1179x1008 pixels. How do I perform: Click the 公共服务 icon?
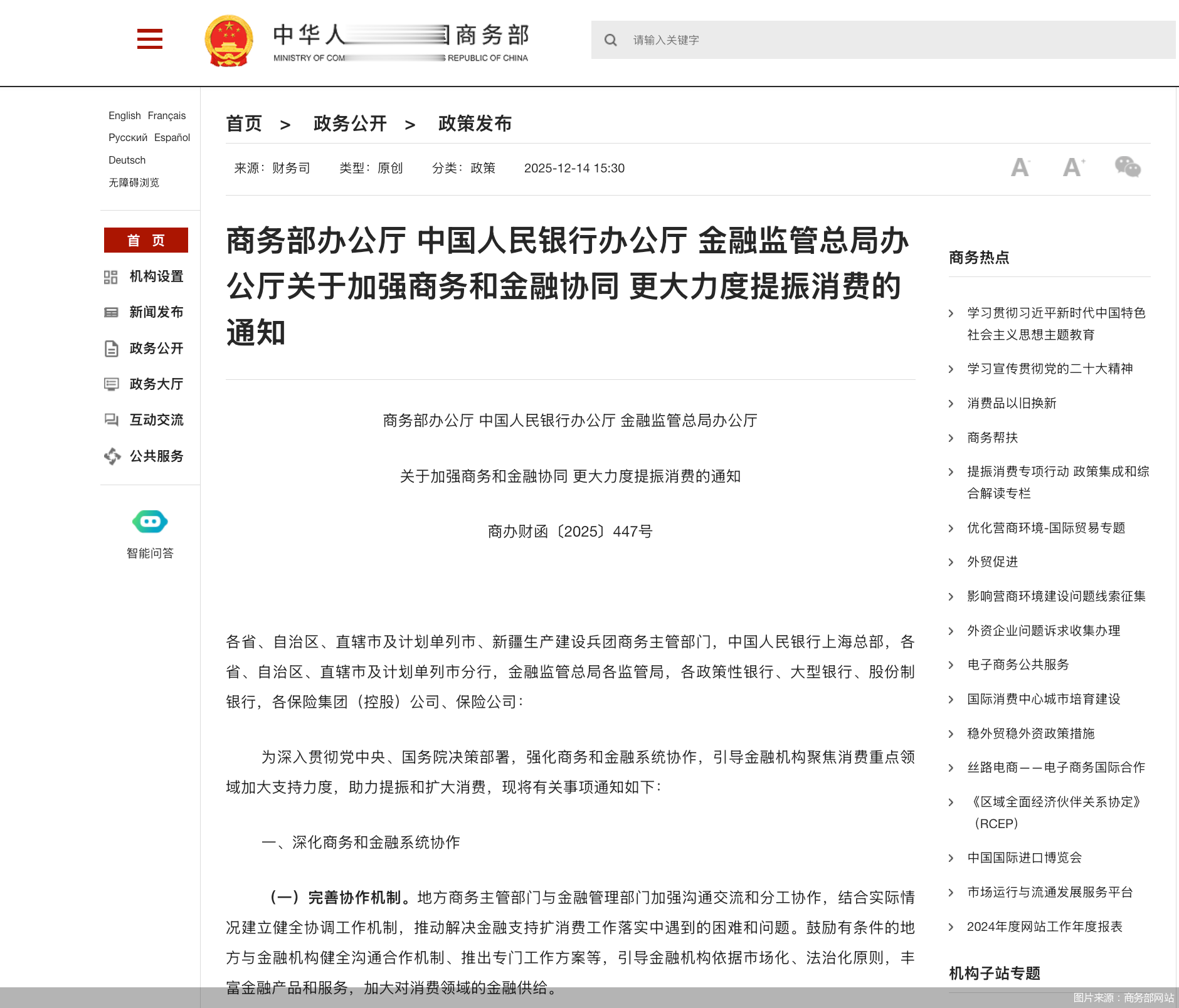click(x=112, y=456)
